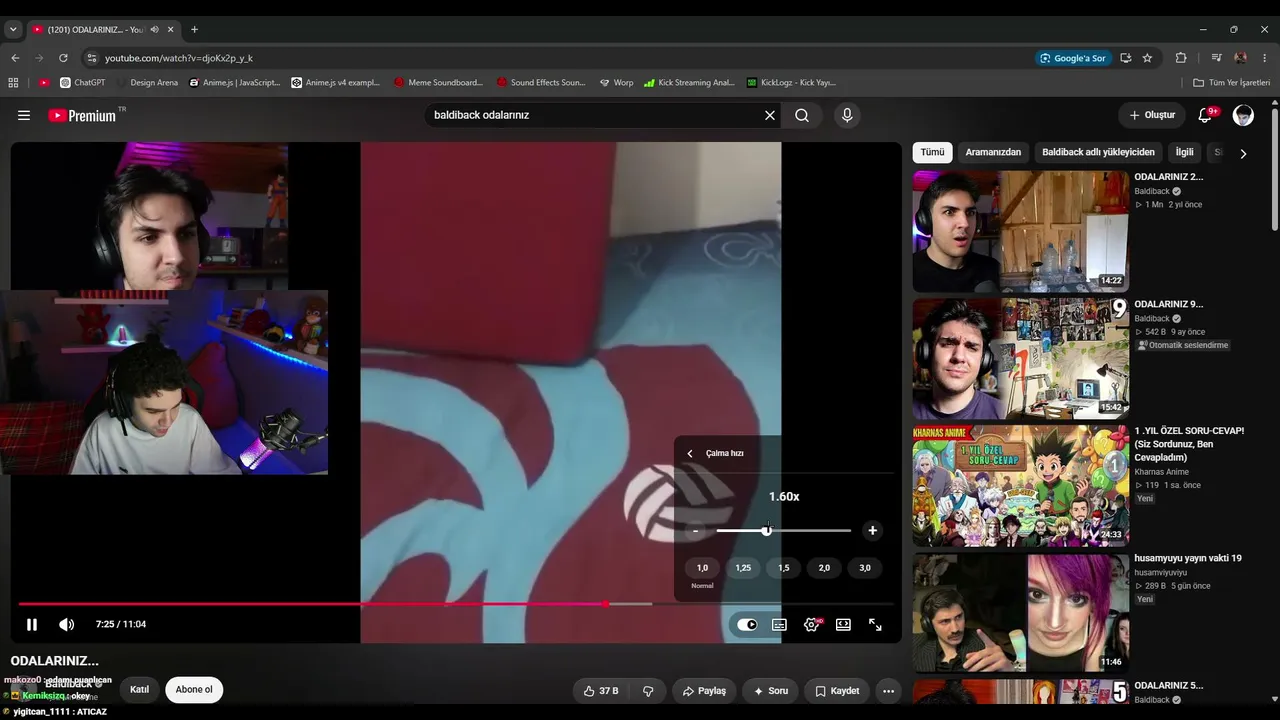Select the Aramanızdan filter chip
The height and width of the screenshot is (720, 1280).
[x=993, y=152]
